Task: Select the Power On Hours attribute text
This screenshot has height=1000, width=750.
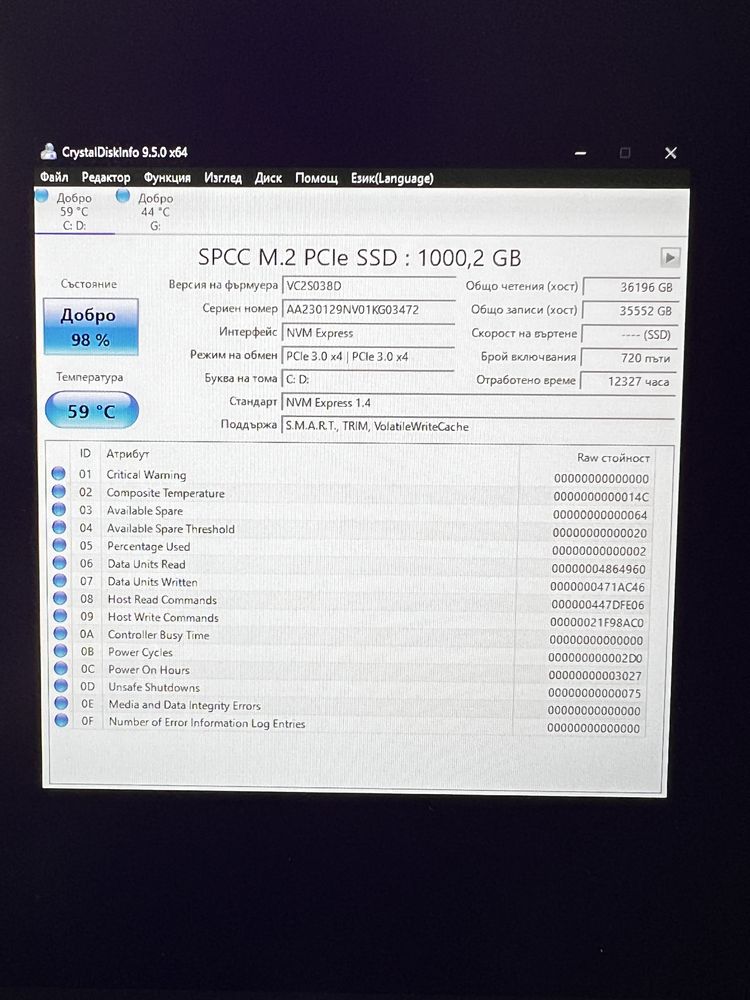Action: click(x=149, y=670)
